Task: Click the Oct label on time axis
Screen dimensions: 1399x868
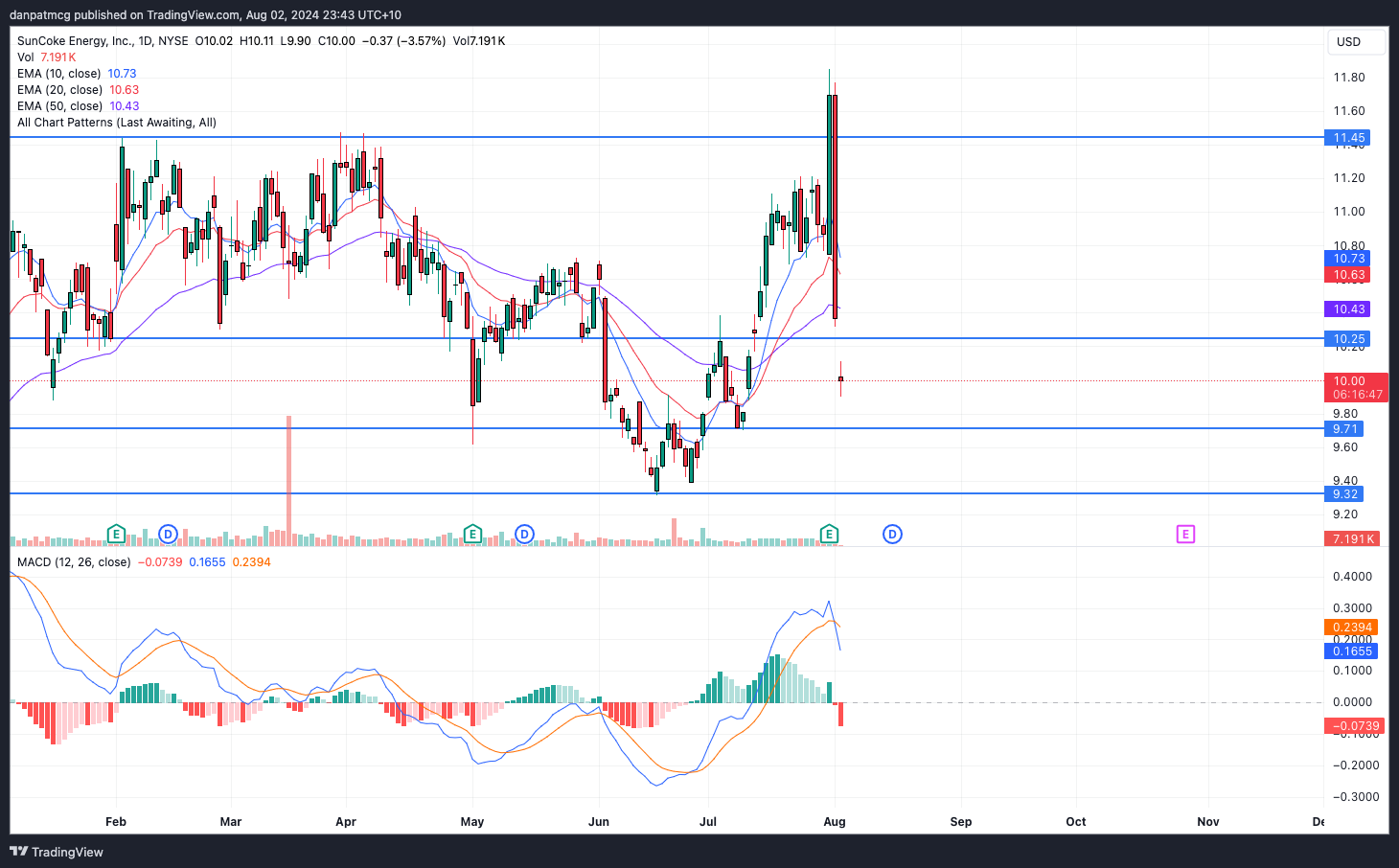Action: click(1076, 822)
